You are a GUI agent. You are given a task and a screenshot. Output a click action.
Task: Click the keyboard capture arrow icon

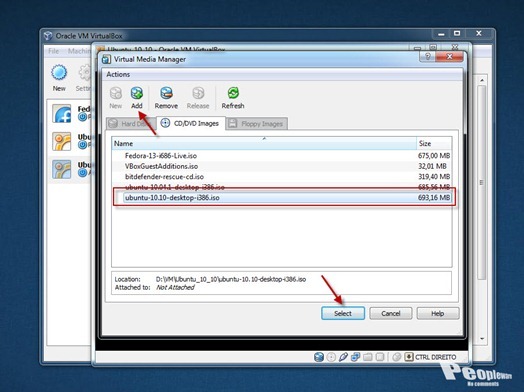click(409, 357)
